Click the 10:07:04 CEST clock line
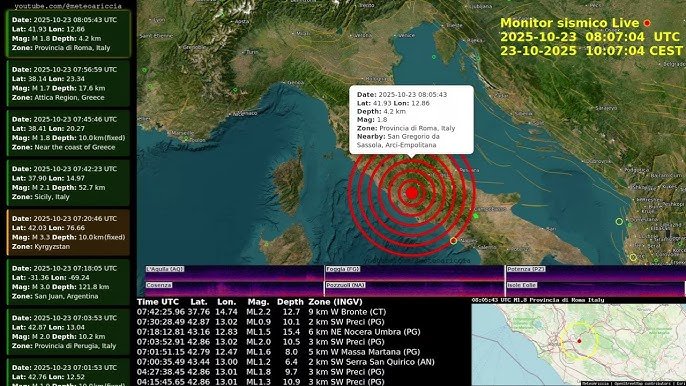The height and width of the screenshot is (386, 686). [591, 51]
